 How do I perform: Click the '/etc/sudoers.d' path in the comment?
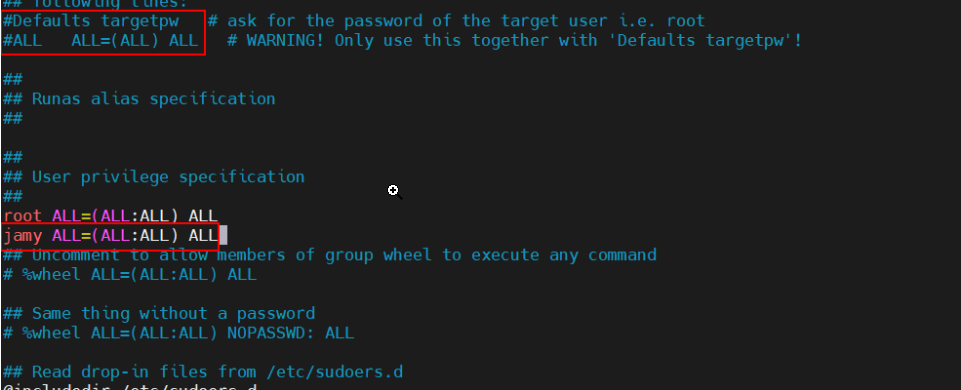(x=335, y=372)
